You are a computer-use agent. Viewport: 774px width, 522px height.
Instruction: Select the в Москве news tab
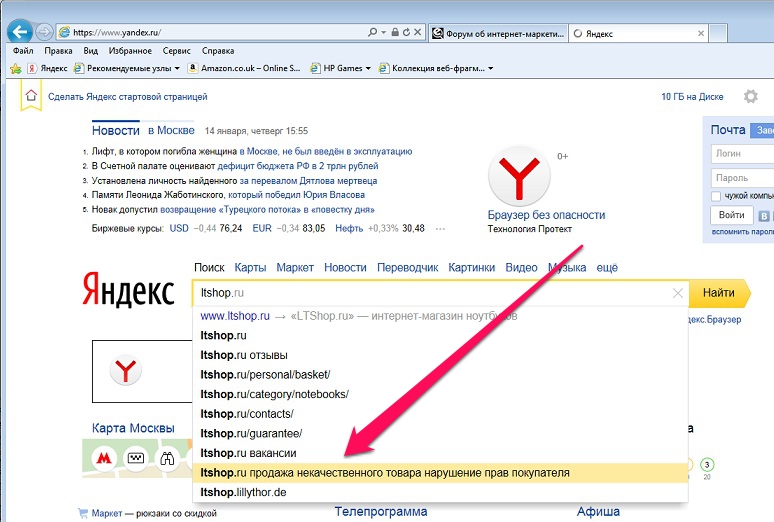pyautogui.click(x=171, y=130)
